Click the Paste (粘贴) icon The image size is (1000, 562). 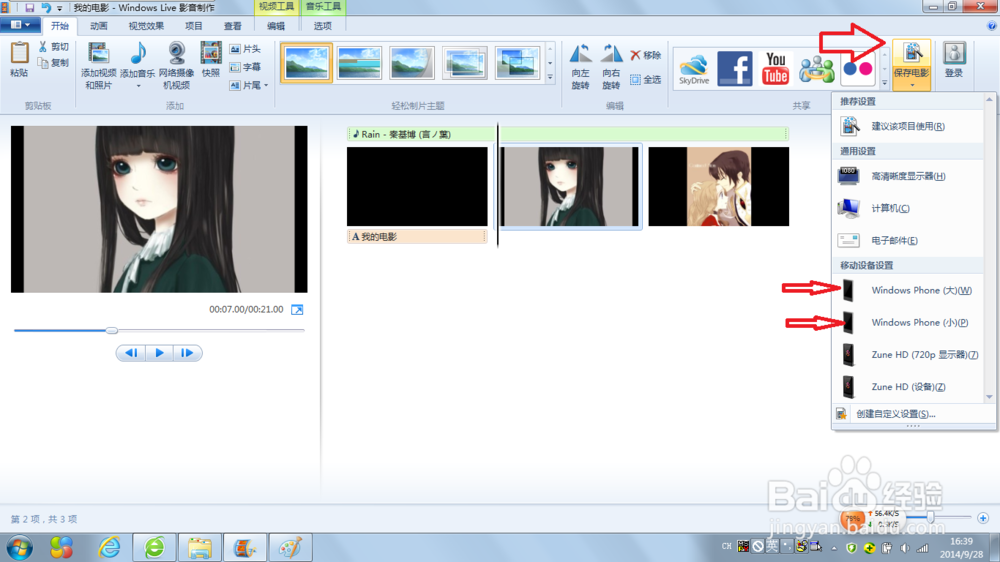(19, 54)
